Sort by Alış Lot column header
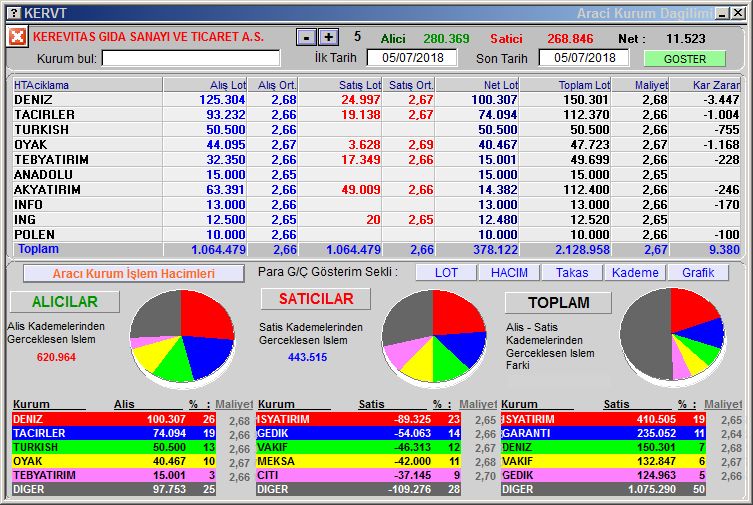This screenshot has width=753, height=505. 205,85
